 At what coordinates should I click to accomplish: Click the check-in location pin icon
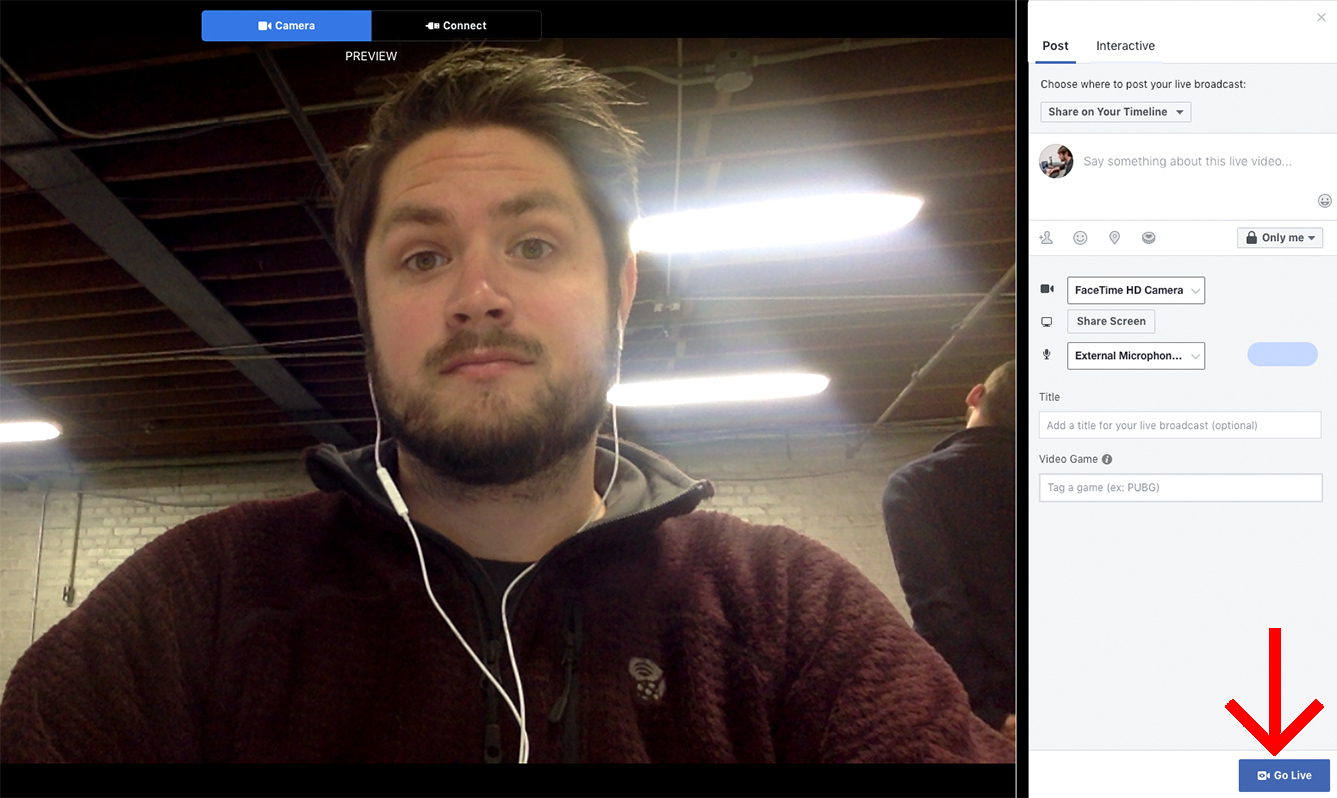point(1114,238)
